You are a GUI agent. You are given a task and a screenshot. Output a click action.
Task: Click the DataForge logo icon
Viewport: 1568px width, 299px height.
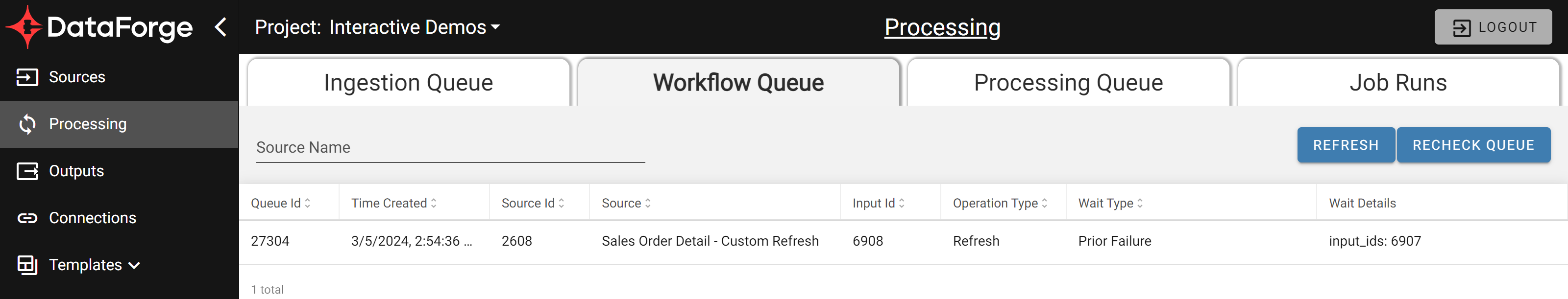[24, 27]
